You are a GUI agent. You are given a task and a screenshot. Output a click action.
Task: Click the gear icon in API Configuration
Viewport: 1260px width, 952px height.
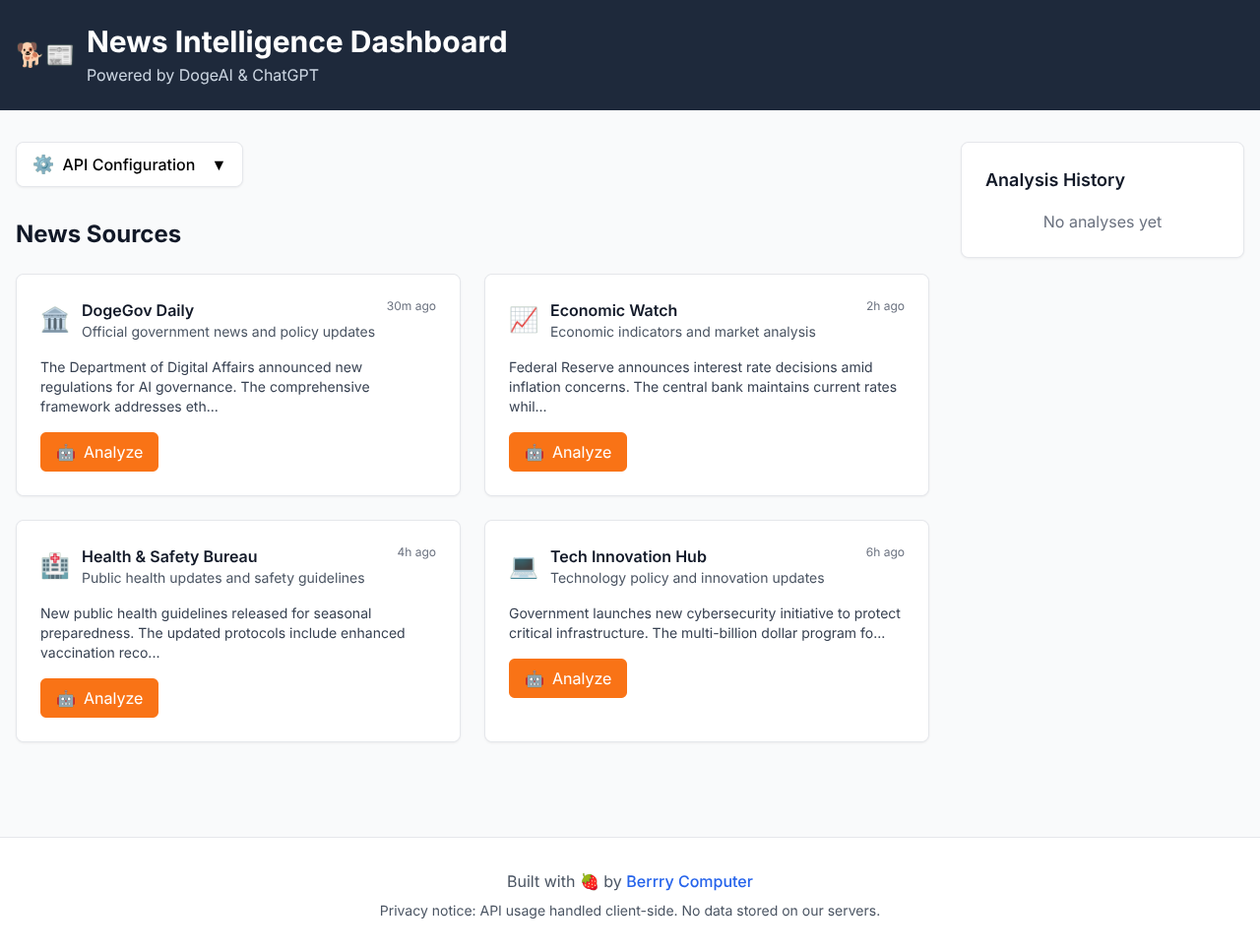(43, 164)
